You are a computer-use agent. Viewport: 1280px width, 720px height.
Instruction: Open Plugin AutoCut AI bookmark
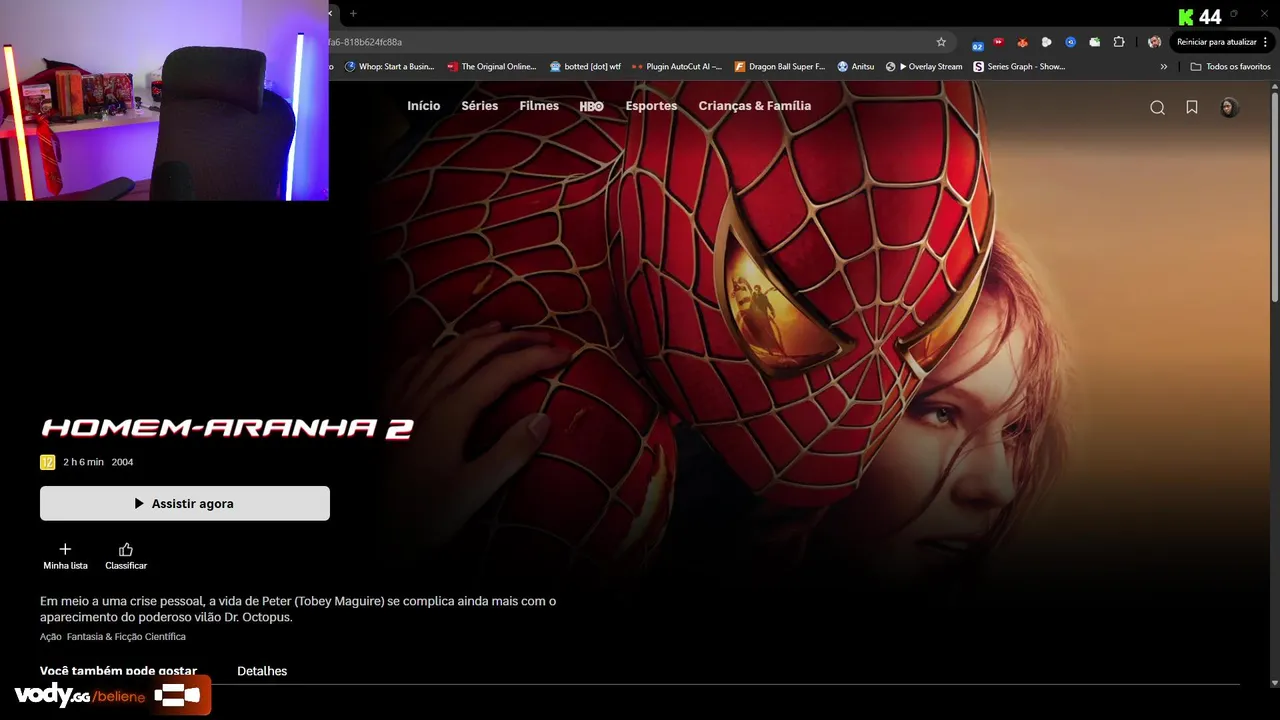pos(677,67)
